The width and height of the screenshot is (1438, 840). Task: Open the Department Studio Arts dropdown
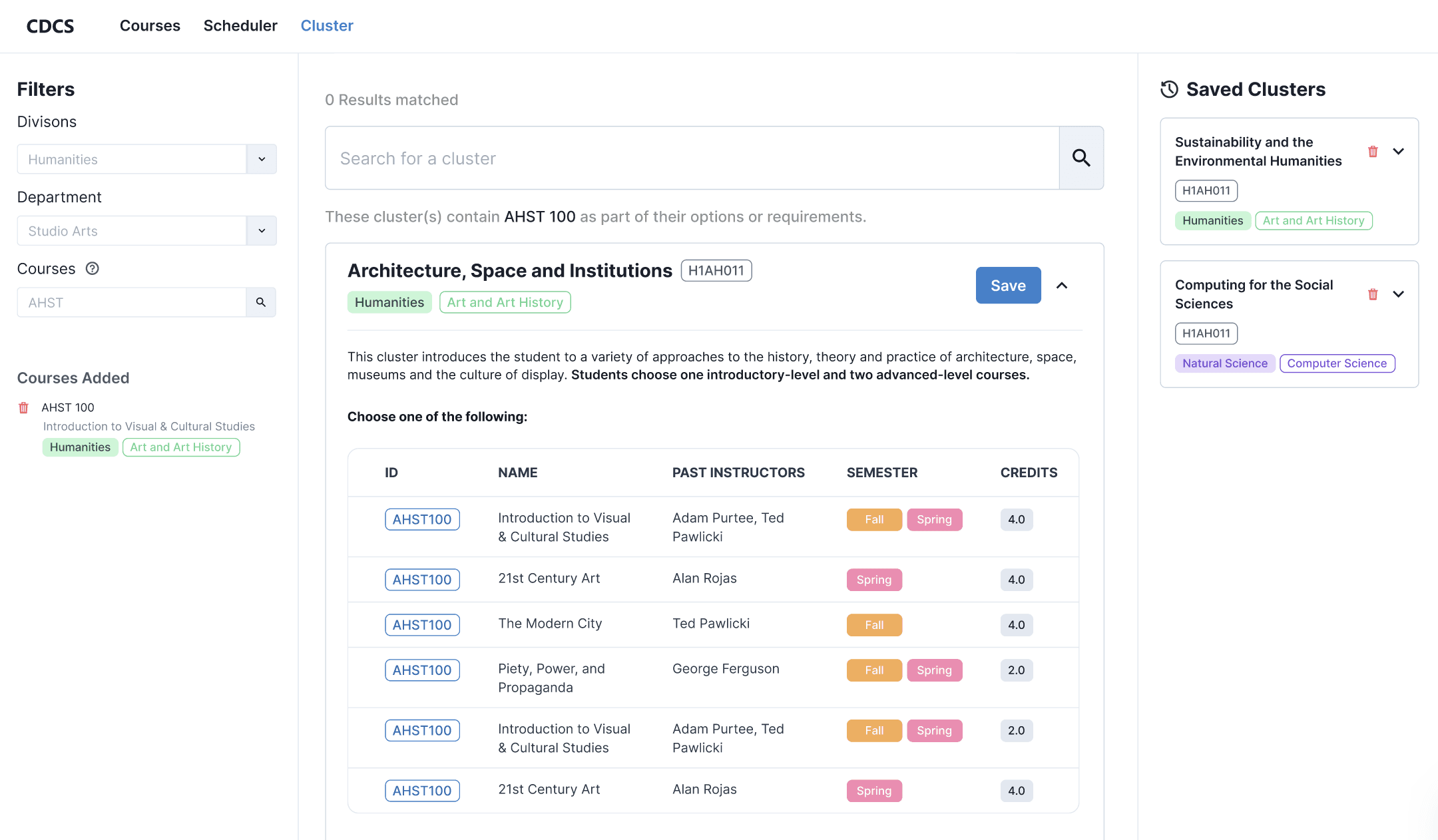tap(262, 231)
